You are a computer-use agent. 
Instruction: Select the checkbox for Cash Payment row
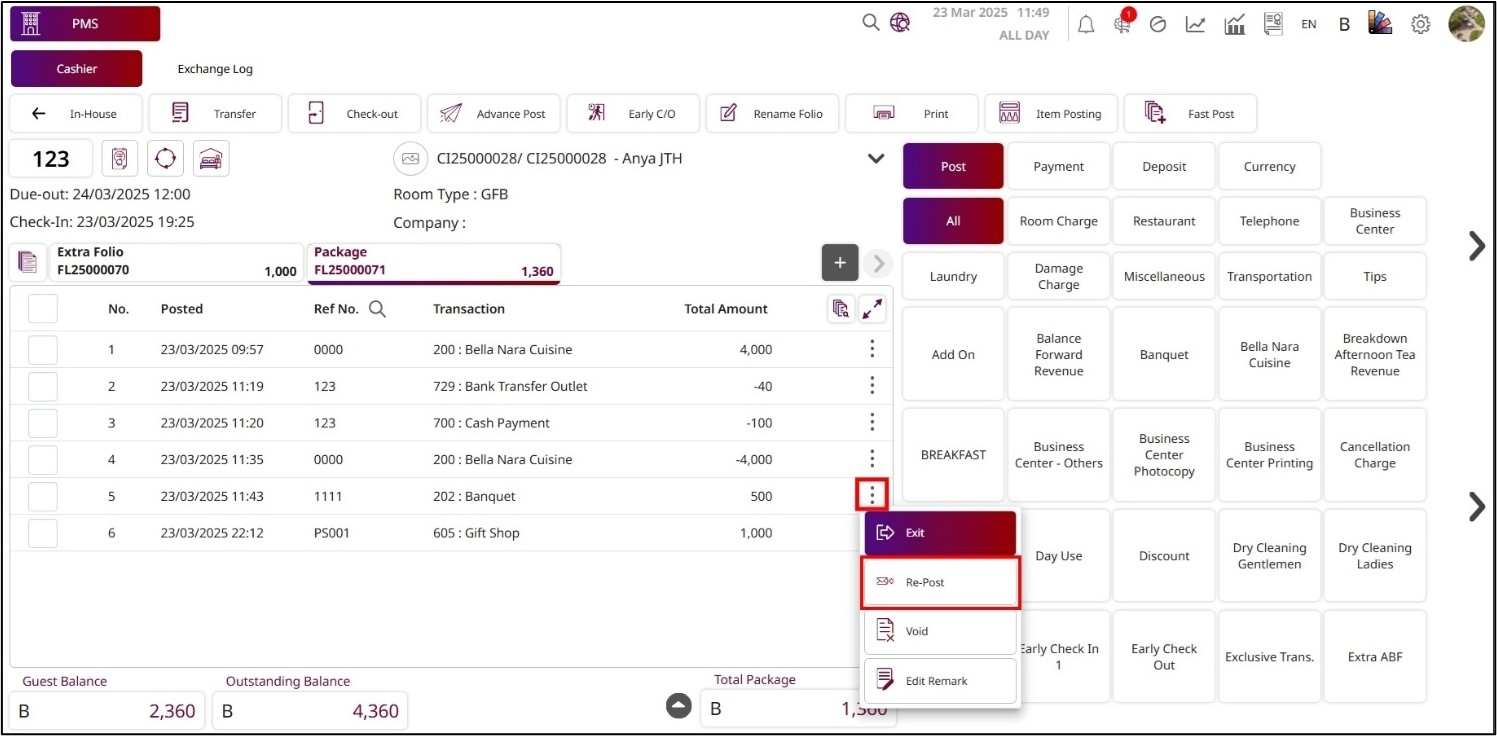pos(43,423)
